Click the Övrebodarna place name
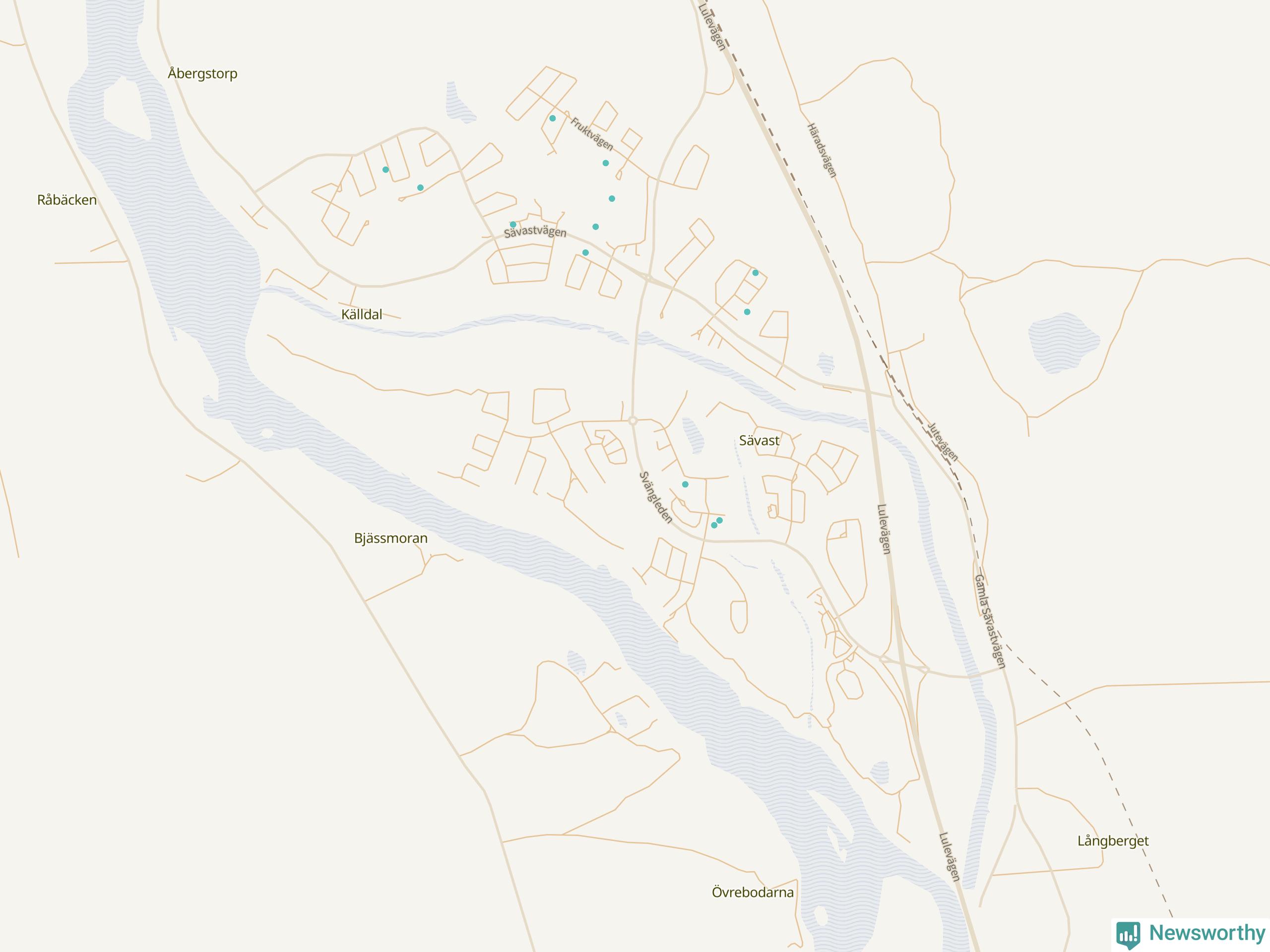The image size is (1270, 952). click(753, 892)
